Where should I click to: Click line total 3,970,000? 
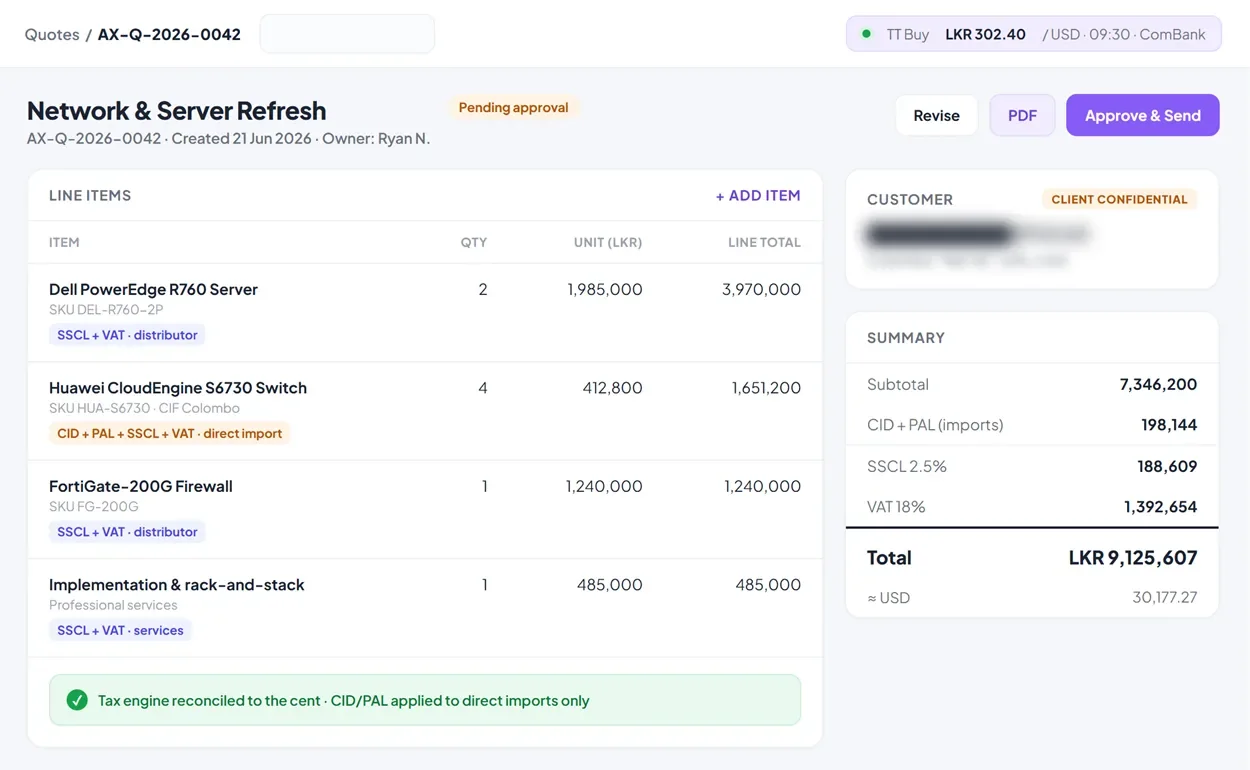click(761, 289)
